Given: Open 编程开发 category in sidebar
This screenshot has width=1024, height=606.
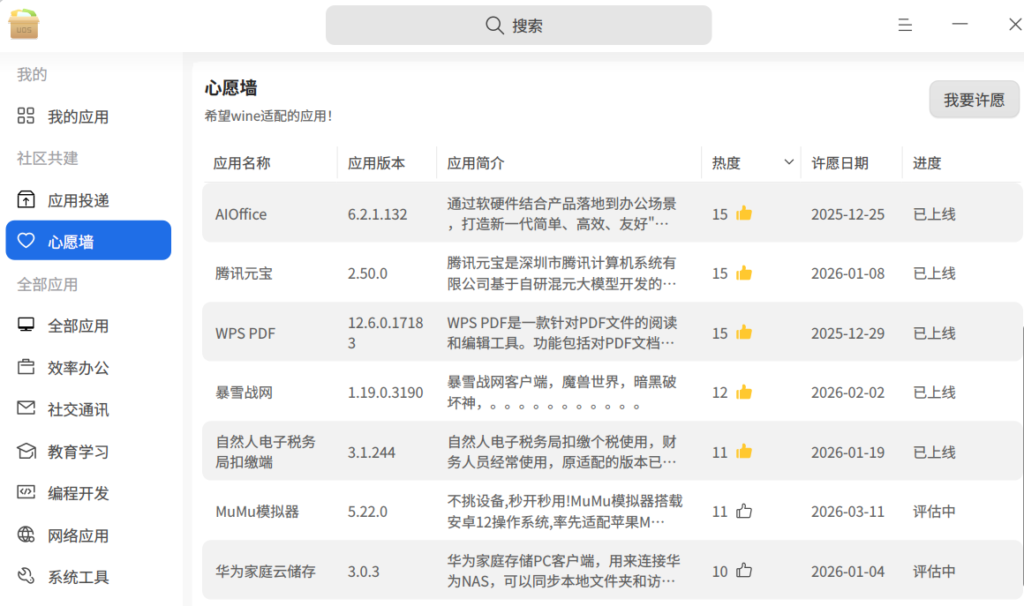Looking at the screenshot, I should [78, 493].
